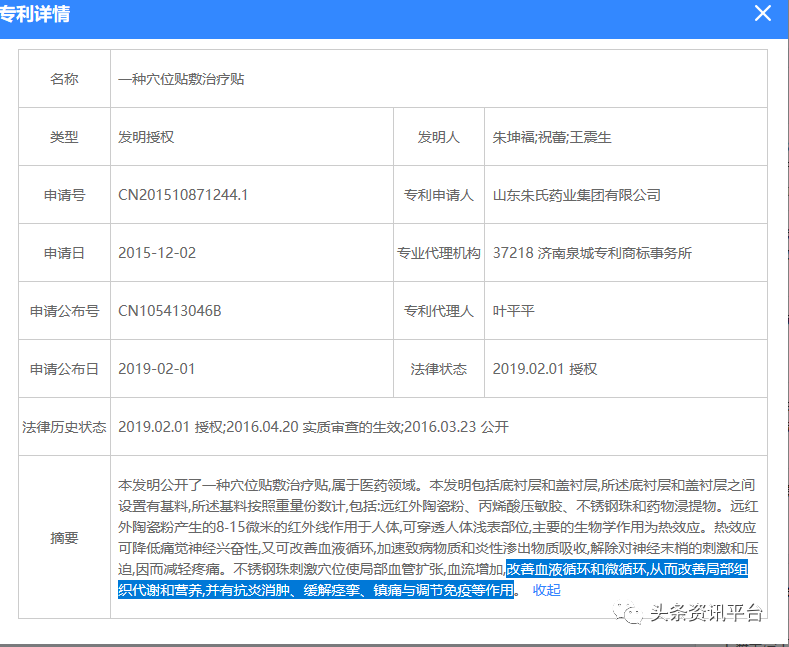
Task: Click the 专业代理机构 field label
Action: click(439, 253)
